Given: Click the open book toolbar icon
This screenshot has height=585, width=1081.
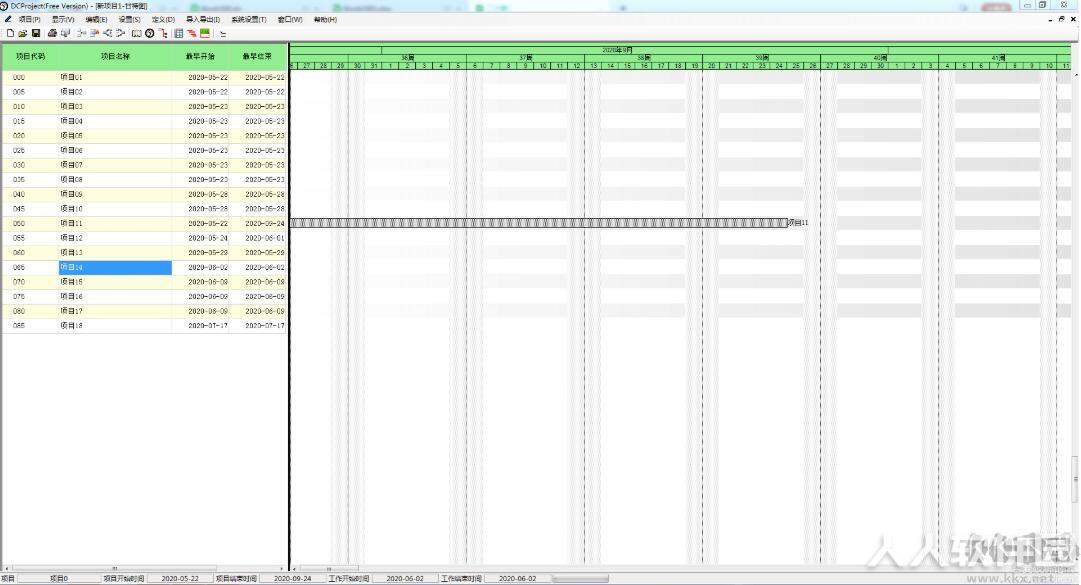Looking at the screenshot, I should point(137,33).
